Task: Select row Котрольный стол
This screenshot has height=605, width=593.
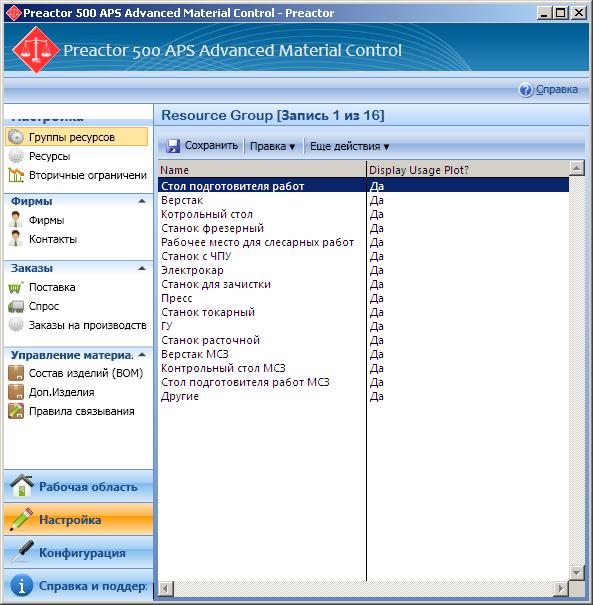Action: click(363, 214)
